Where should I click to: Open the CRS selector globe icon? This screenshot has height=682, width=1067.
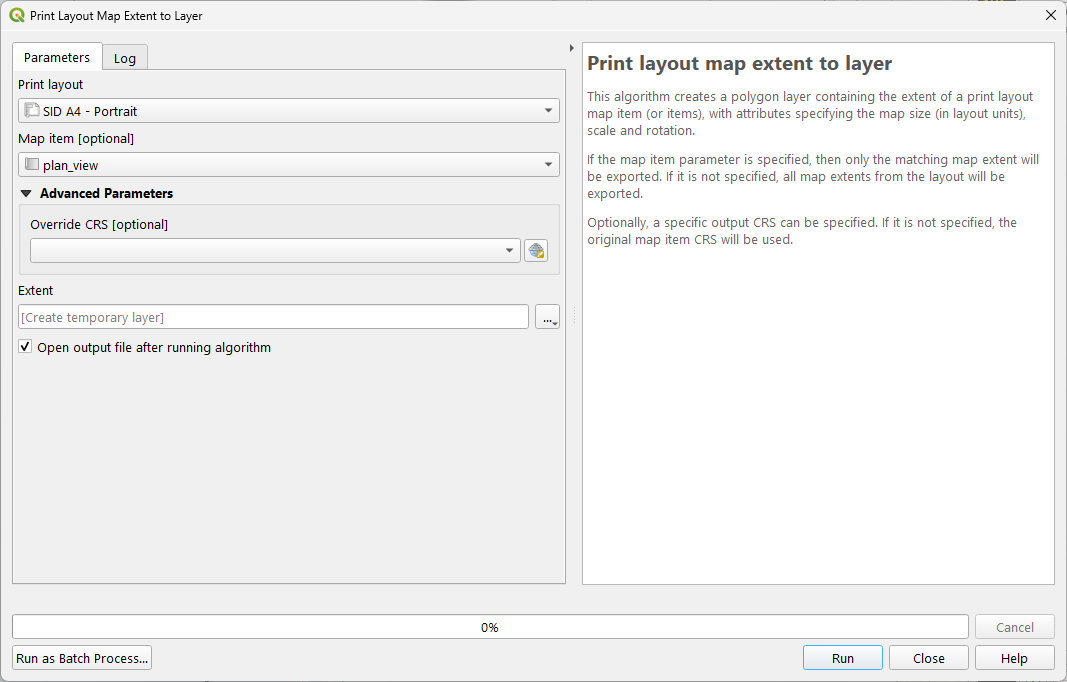click(x=536, y=250)
